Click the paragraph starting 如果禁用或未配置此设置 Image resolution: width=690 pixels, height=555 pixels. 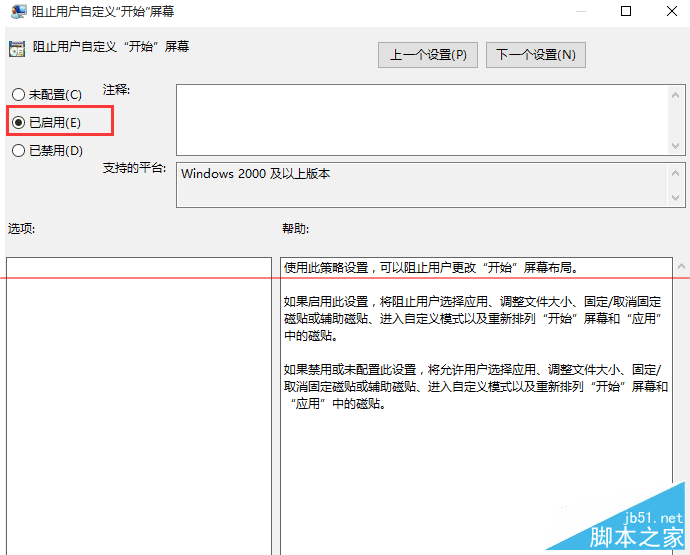476,386
